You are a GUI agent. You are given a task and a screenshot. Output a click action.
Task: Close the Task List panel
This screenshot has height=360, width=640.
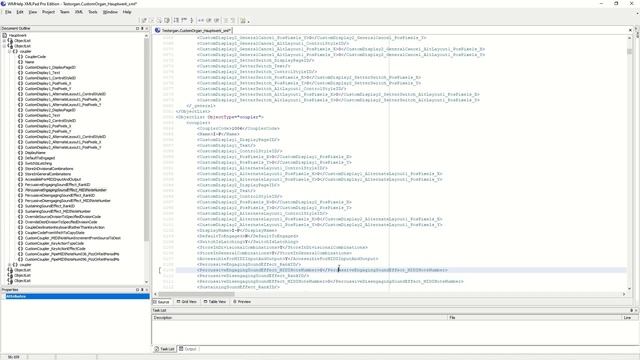636,311
